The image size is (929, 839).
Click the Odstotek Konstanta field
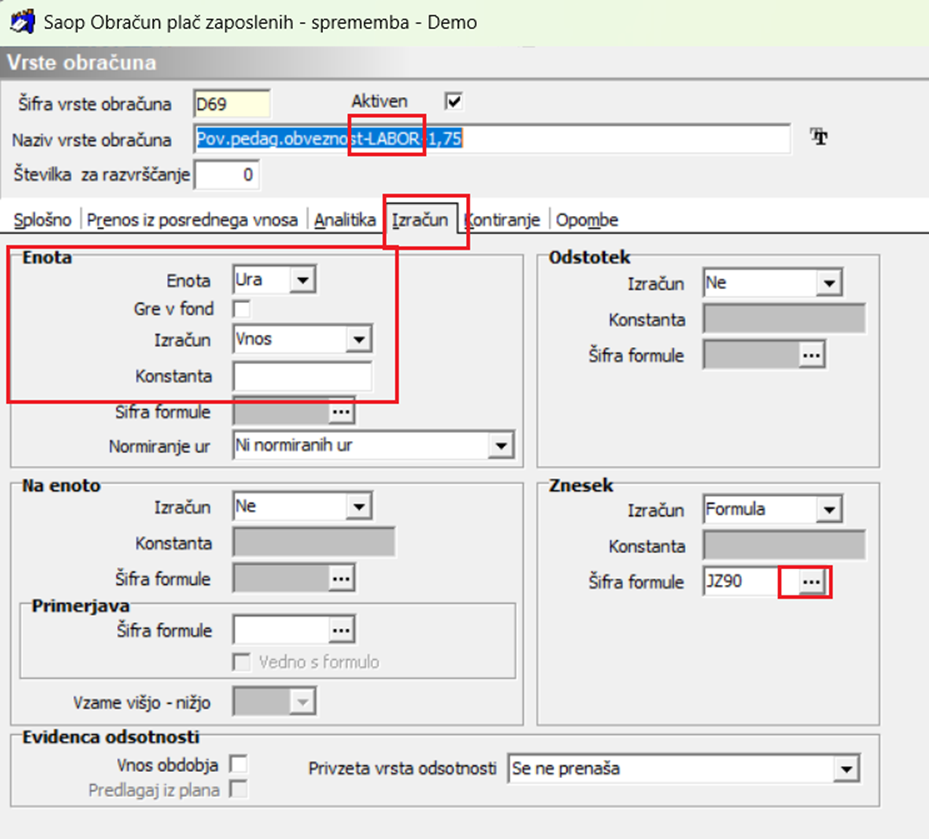pos(784,319)
